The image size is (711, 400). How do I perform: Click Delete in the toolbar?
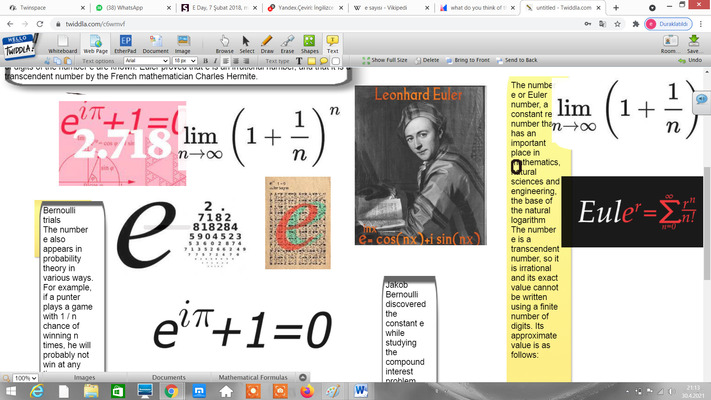(427, 60)
